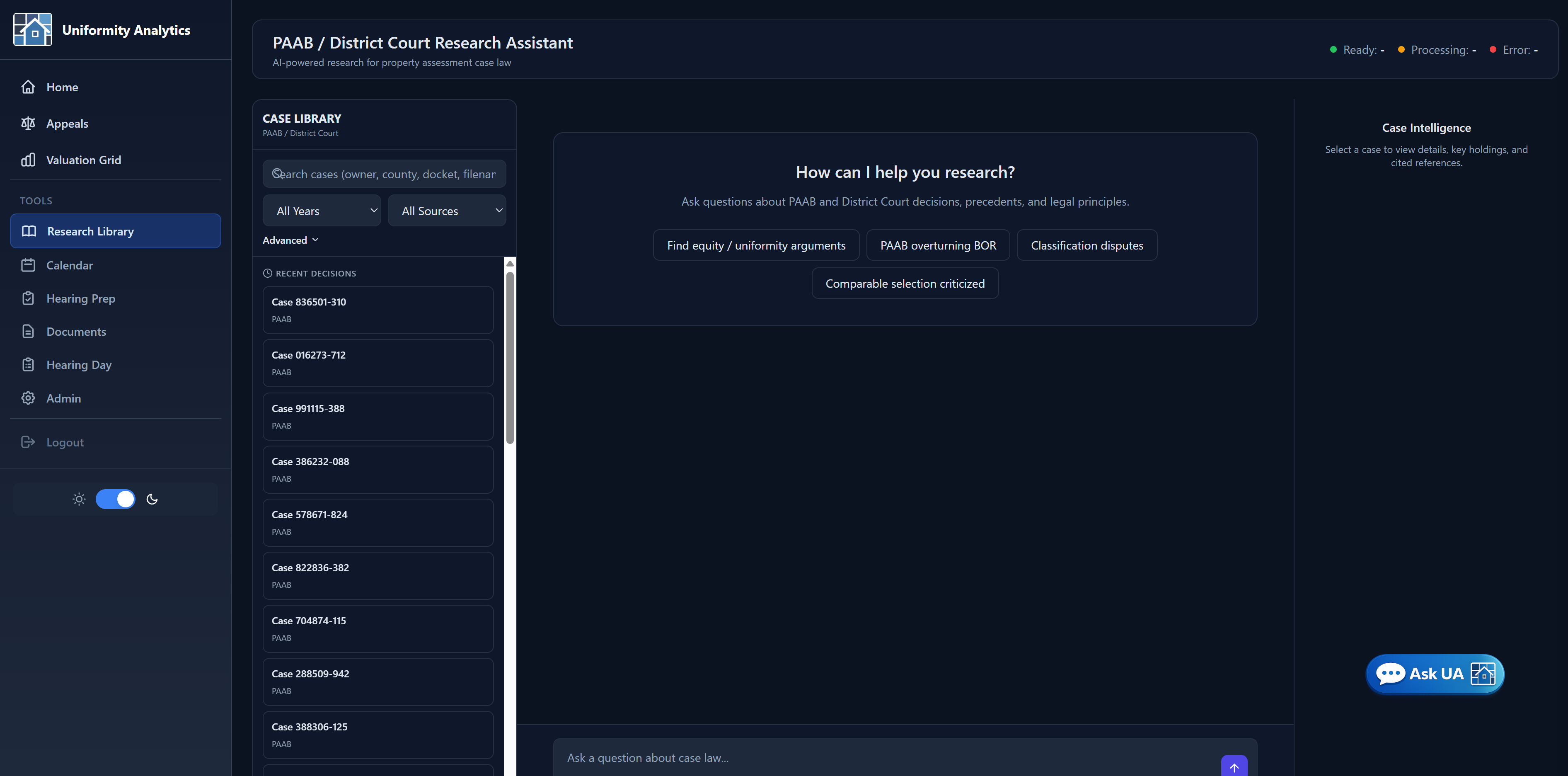Click the moon dark-mode icon
This screenshot has width=1568, height=776.
tap(152, 500)
